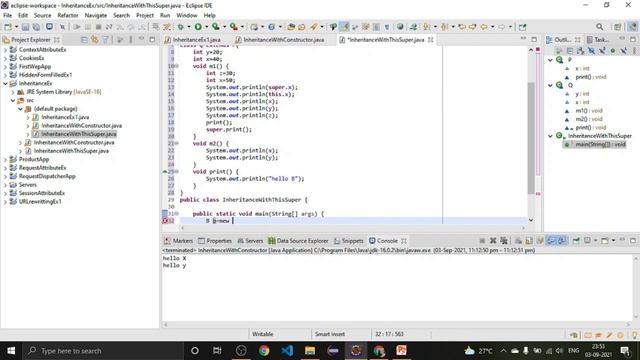Select InheritanceWithThisSuper.java under default package
640x360 pixels.
click(x=78, y=134)
